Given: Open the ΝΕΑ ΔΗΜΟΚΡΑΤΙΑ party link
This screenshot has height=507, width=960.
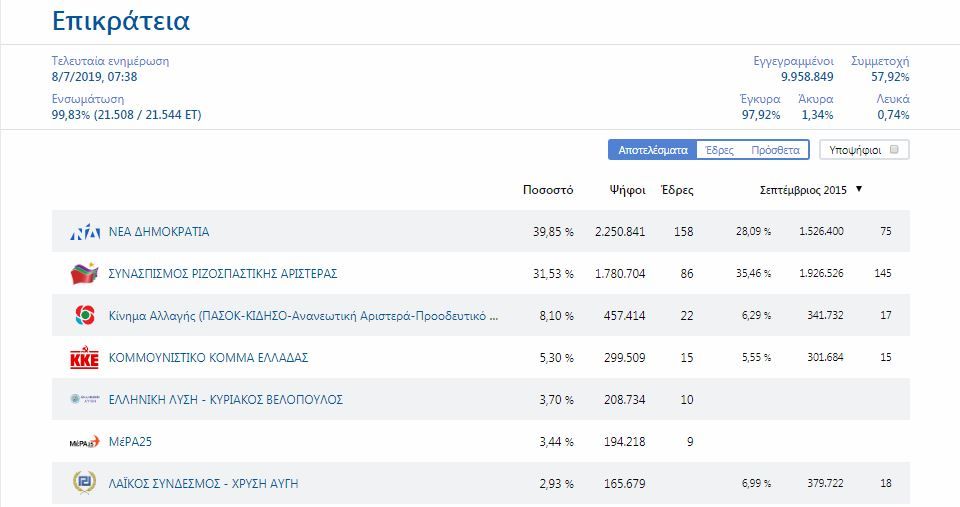Looking at the screenshot, I should tap(159, 231).
